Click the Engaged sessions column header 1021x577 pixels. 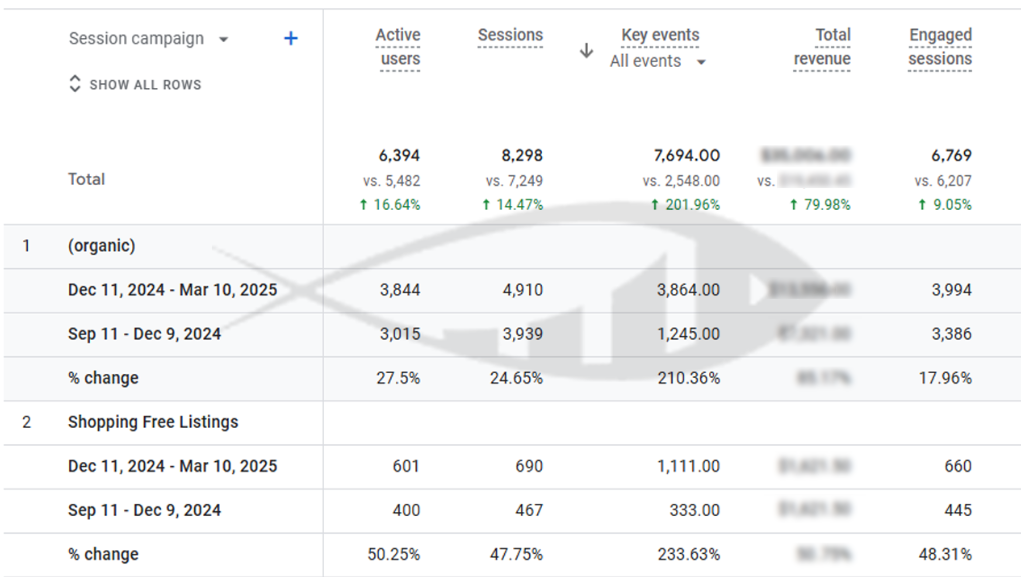click(x=940, y=47)
